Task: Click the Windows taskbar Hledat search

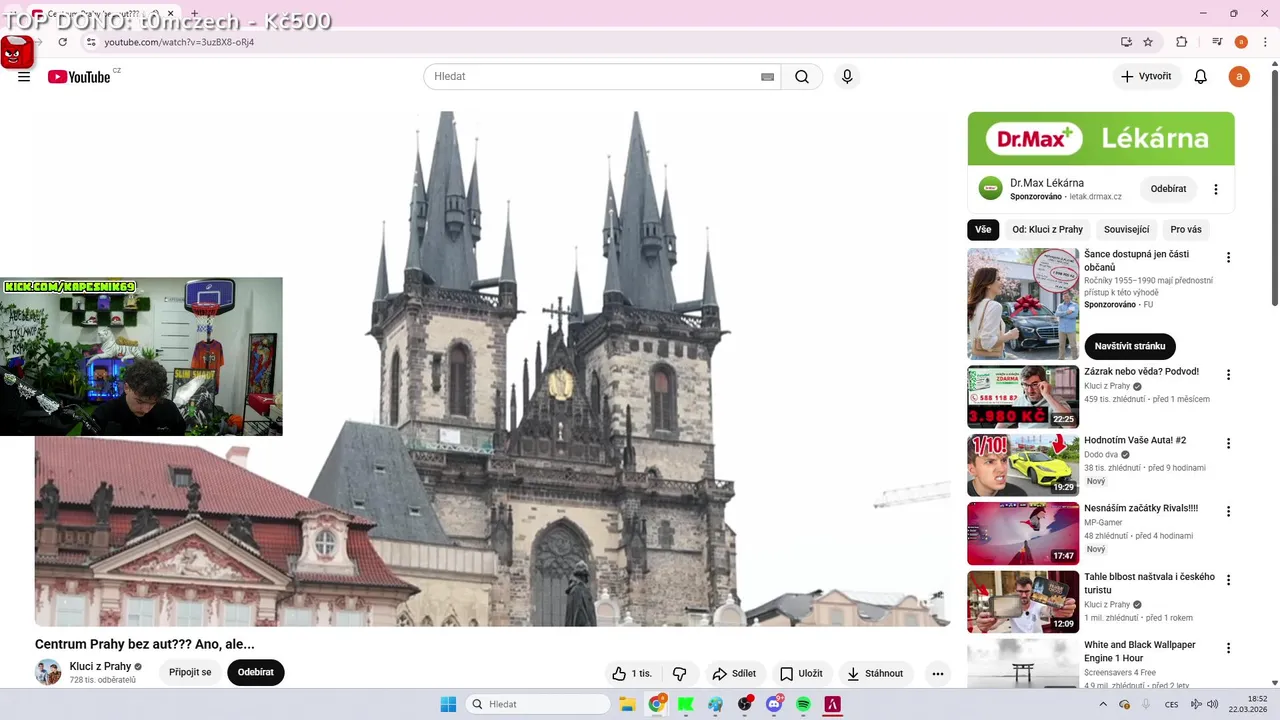Action: (x=538, y=704)
